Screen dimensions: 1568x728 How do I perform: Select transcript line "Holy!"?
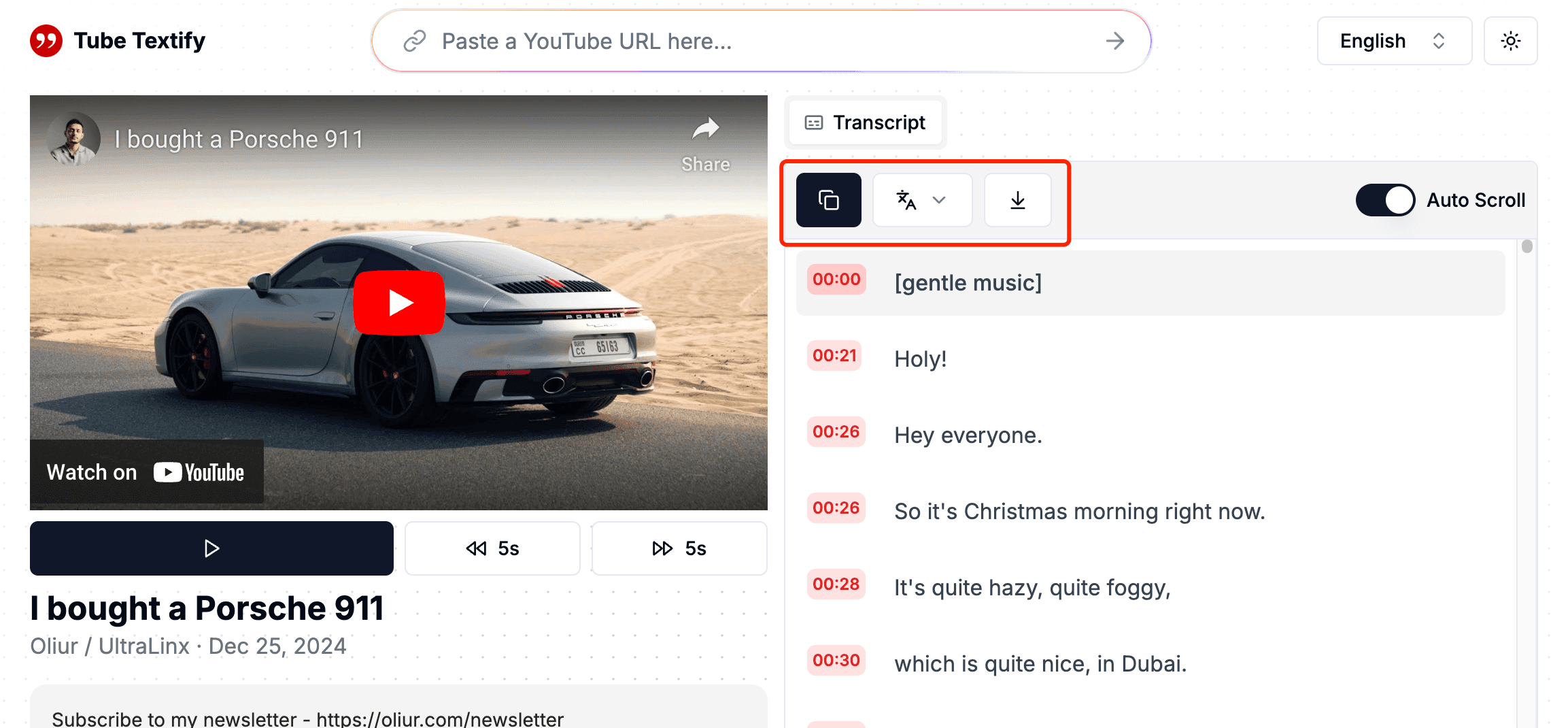(x=920, y=359)
